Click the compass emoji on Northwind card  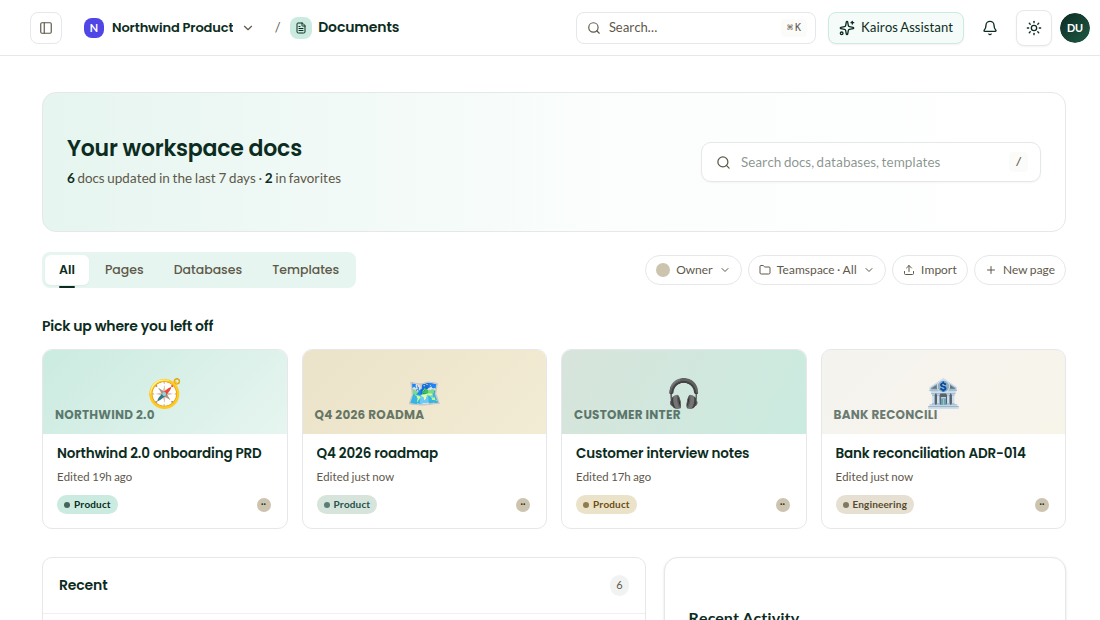(165, 393)
